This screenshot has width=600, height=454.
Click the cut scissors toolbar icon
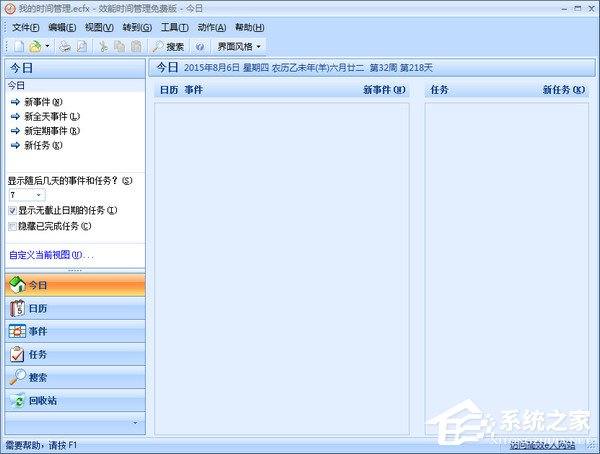(x=103, y=47)
